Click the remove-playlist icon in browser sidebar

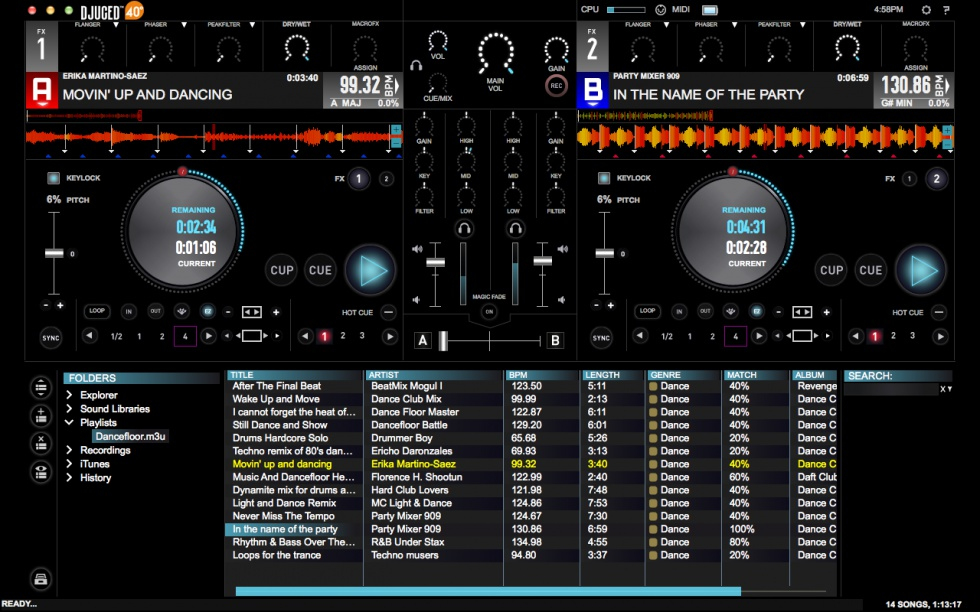click(x=41, y=443)
